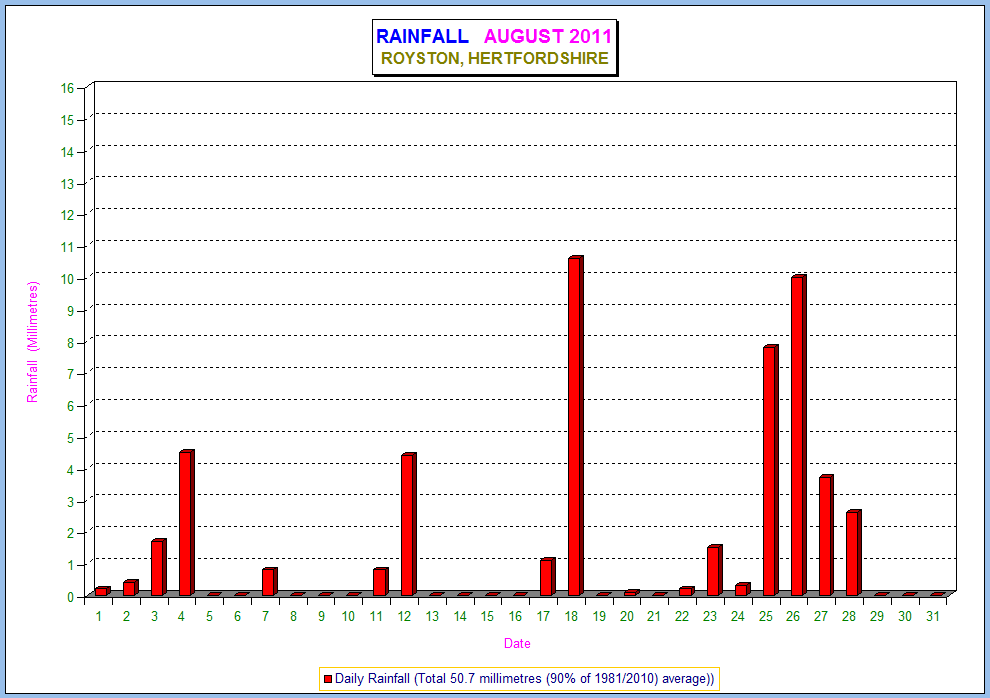Click the y-axis value 5

71,438
